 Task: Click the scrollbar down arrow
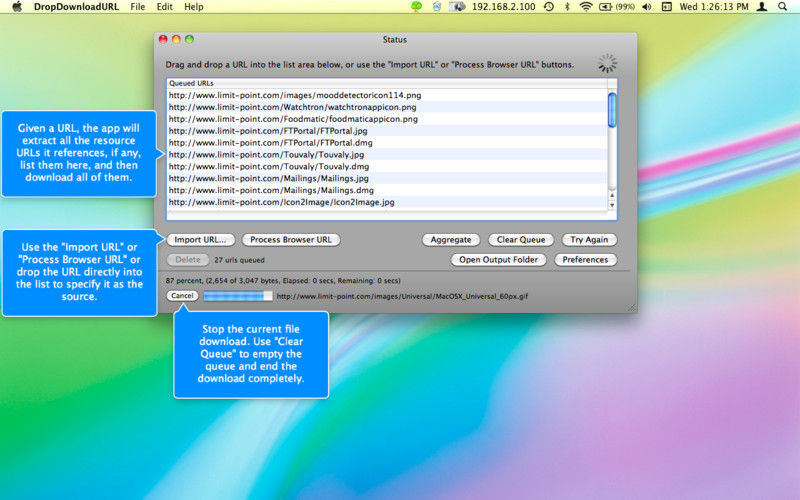click(x=612, y=205)
